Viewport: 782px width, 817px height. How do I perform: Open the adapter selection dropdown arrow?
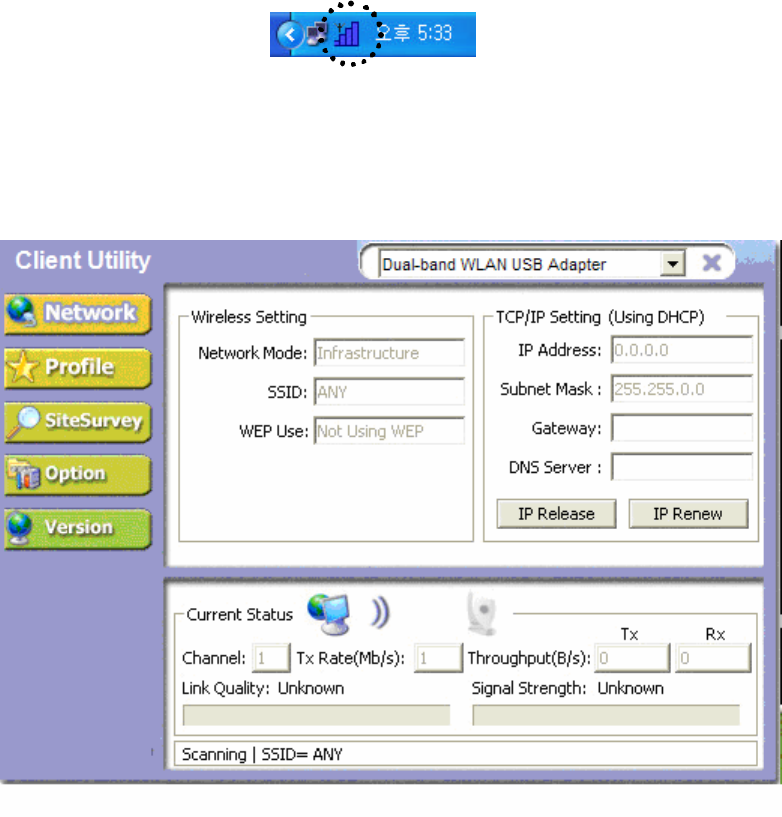tap(673, 264)
